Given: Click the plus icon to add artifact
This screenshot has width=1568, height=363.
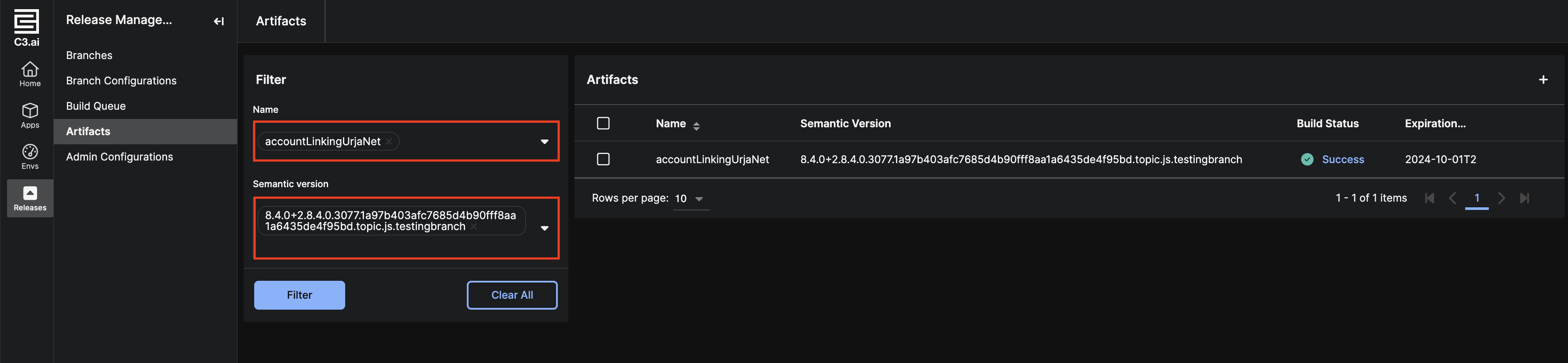Looking at the screenshot, I should coord(1543,80).
